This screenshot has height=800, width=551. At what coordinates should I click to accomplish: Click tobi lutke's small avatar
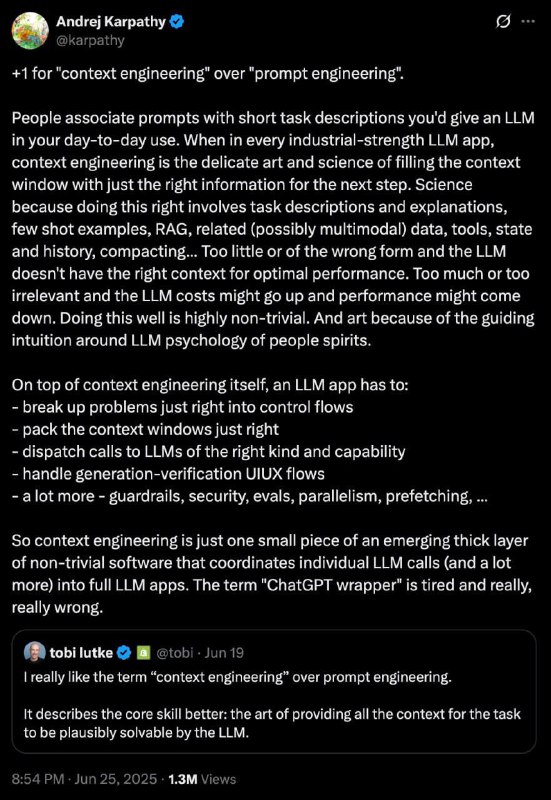point(34,652)
